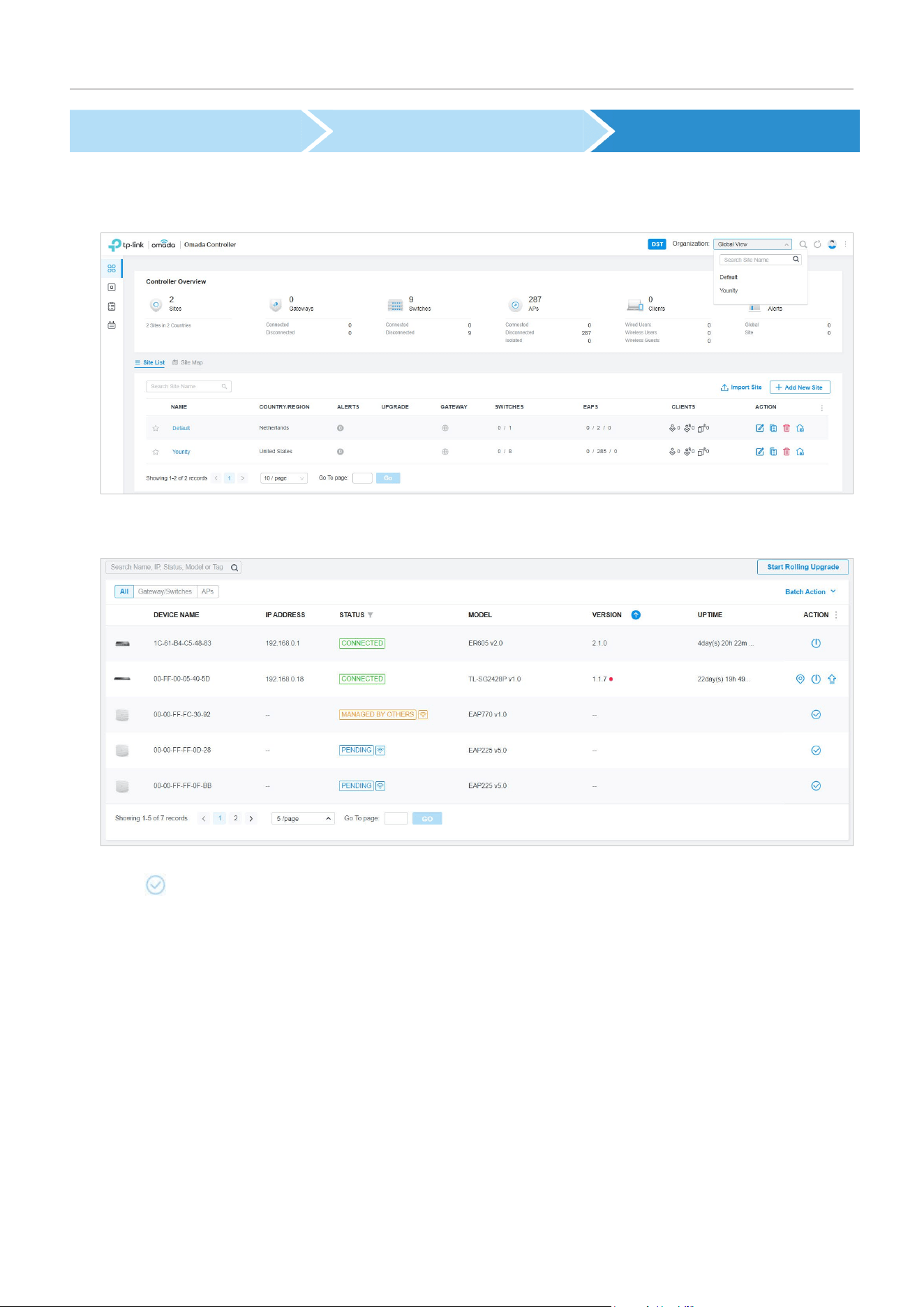Star the Default site as favorite
This screenshot has width=924, height=1307.
point(156,429)
